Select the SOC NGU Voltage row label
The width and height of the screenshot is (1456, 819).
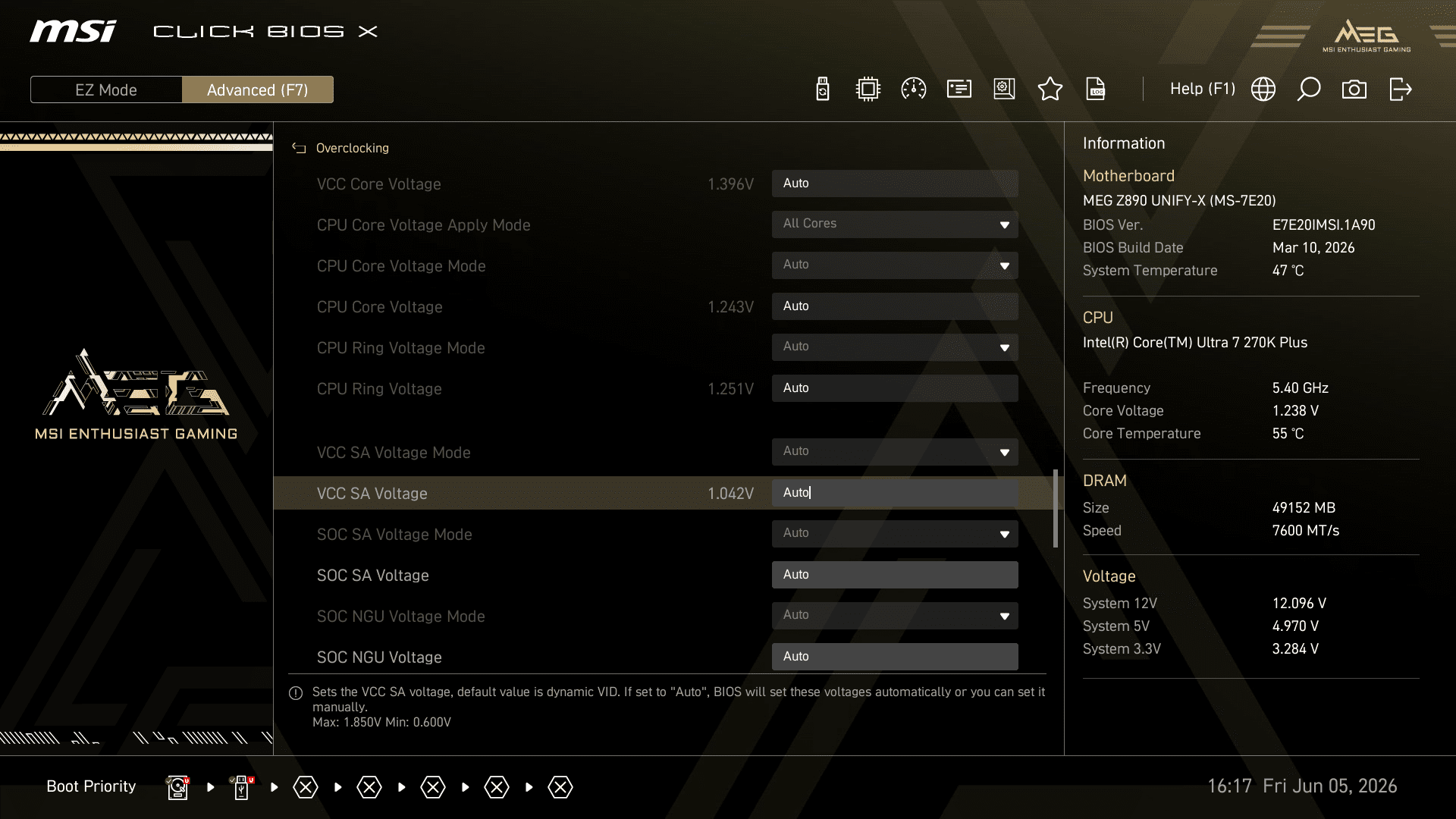tap(379, 657)
